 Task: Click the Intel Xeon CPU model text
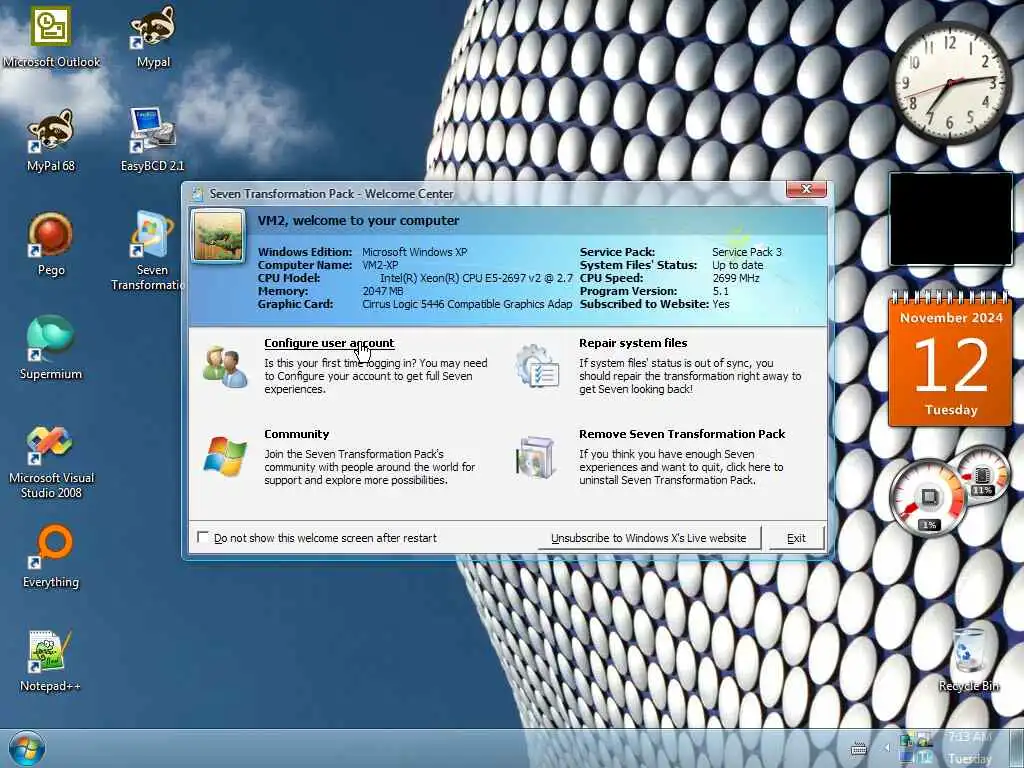[476, 278]
